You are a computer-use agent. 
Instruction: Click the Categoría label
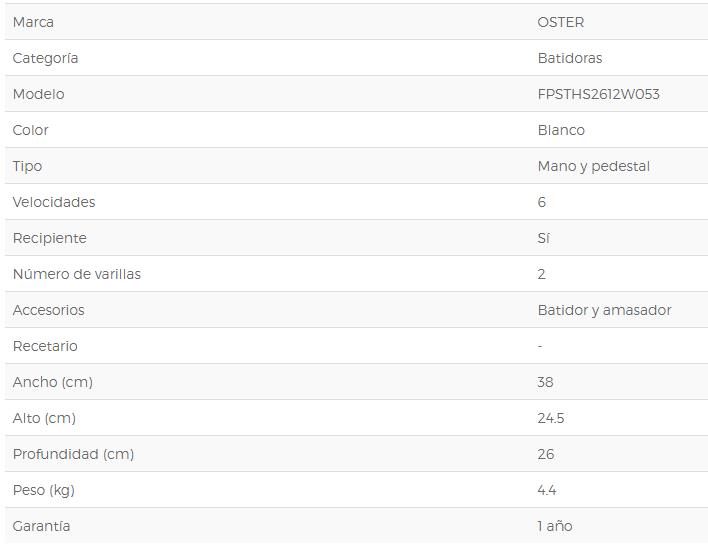click(46, 58)
